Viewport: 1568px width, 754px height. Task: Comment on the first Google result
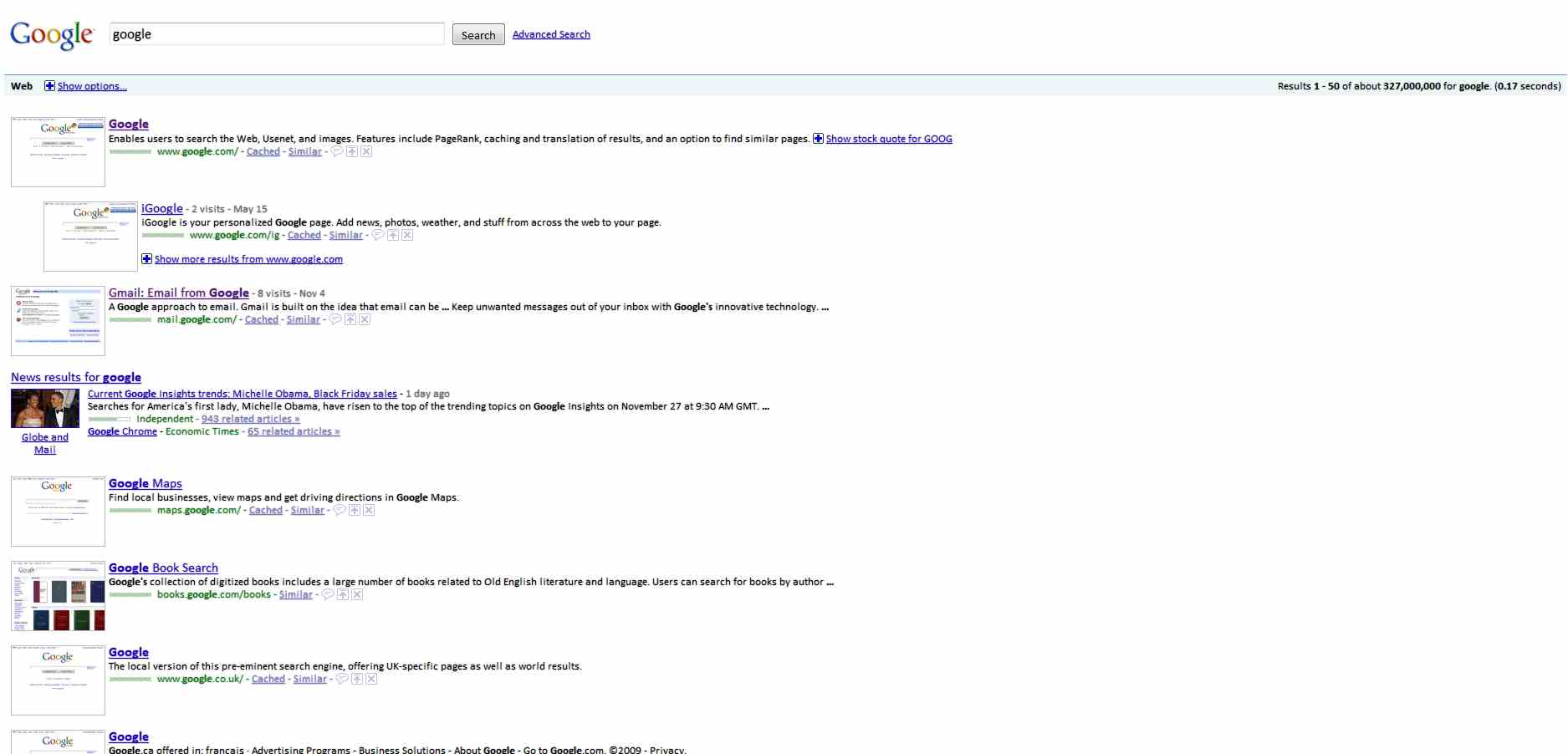point(336,151)
